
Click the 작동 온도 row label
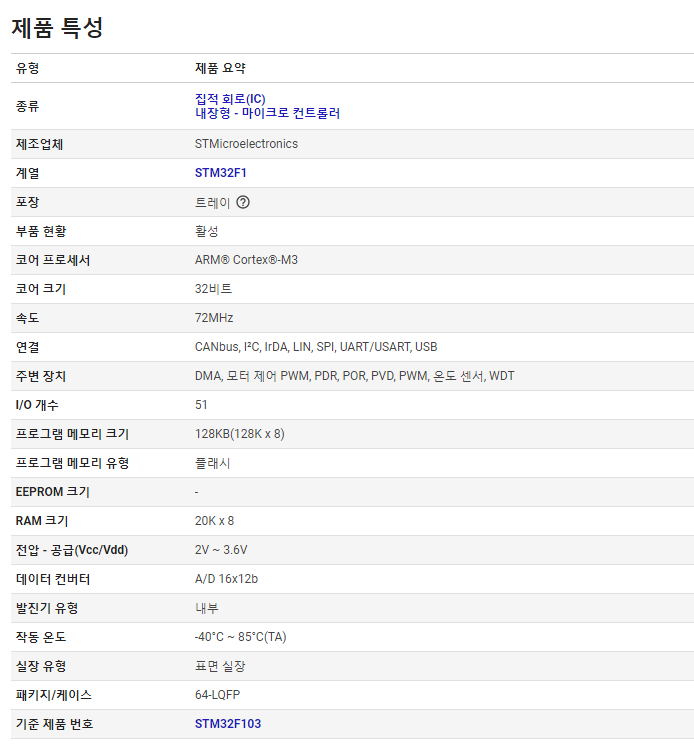point(41,637)
